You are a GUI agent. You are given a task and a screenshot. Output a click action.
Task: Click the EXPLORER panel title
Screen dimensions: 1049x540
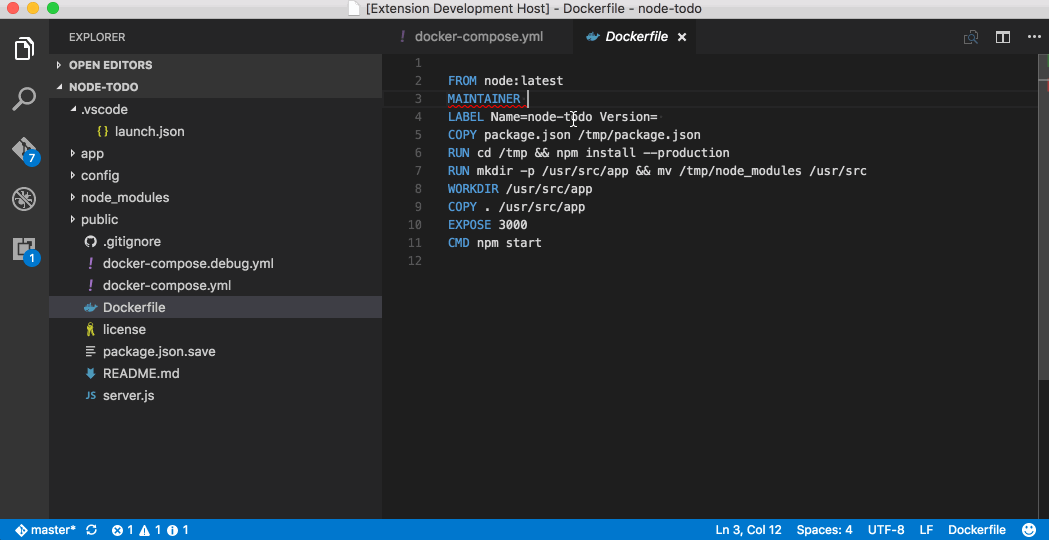click(97, 37)
